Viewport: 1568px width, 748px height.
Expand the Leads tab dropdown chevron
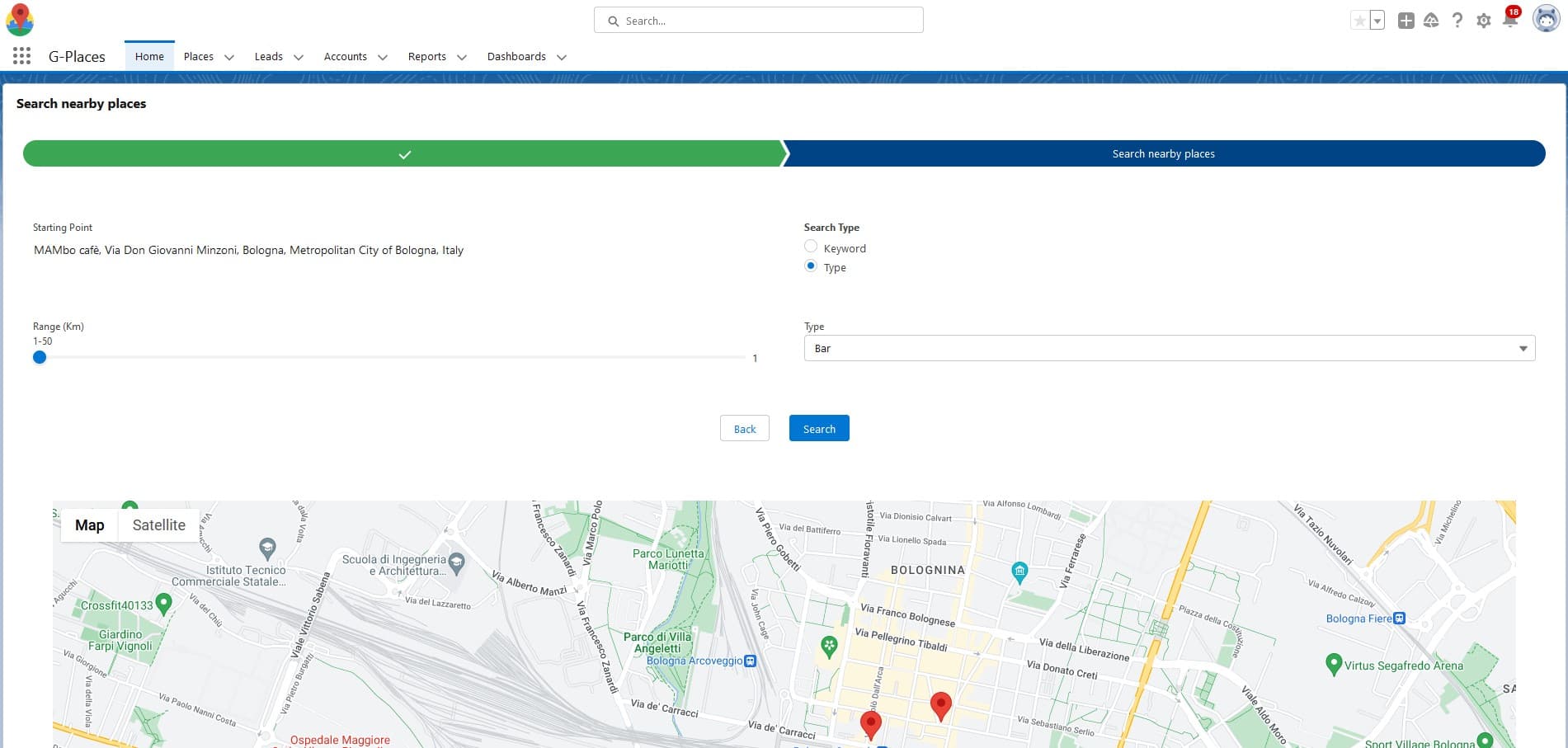(x=299, y=57)
